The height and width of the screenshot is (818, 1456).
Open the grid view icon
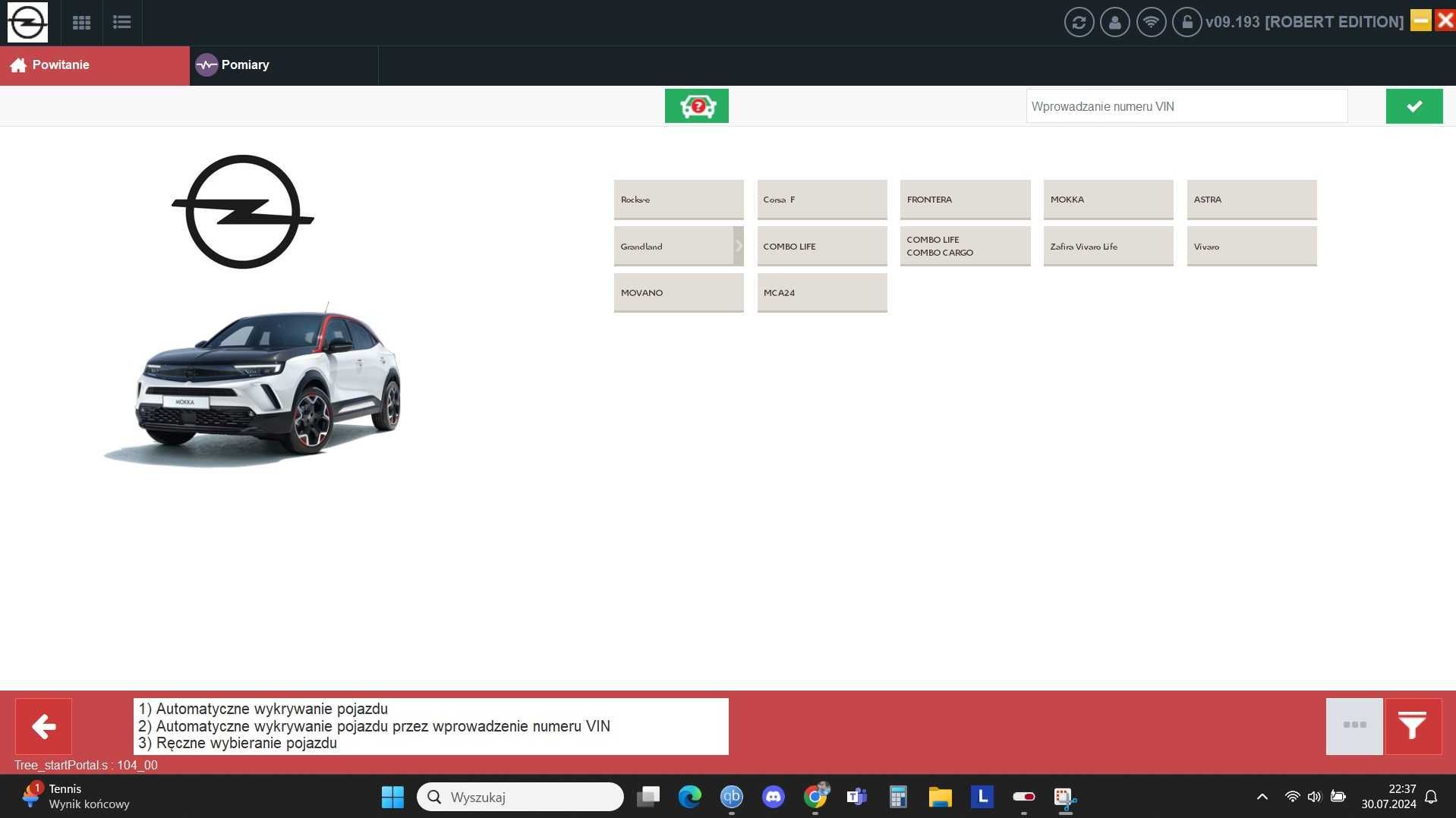click(x=81, y=22)
